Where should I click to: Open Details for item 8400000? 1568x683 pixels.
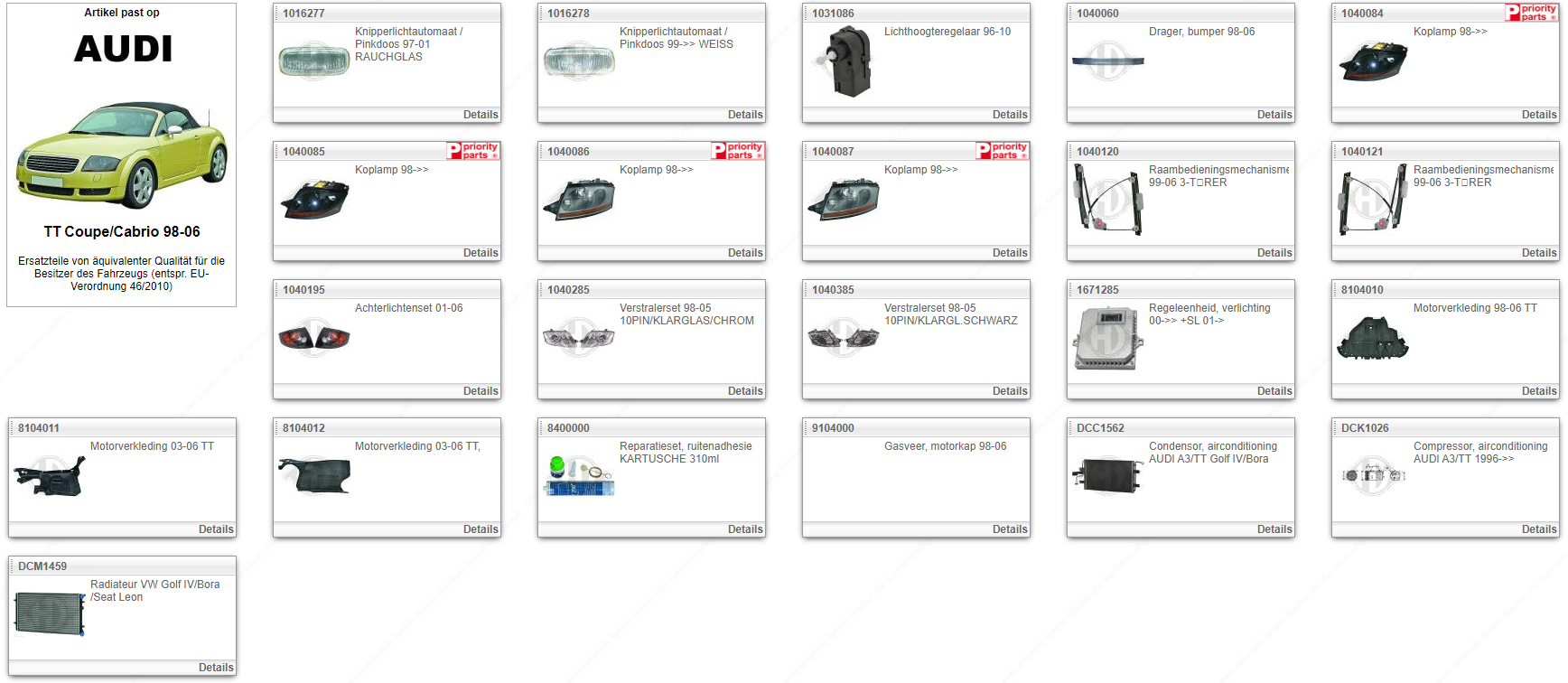coord(745,529)
